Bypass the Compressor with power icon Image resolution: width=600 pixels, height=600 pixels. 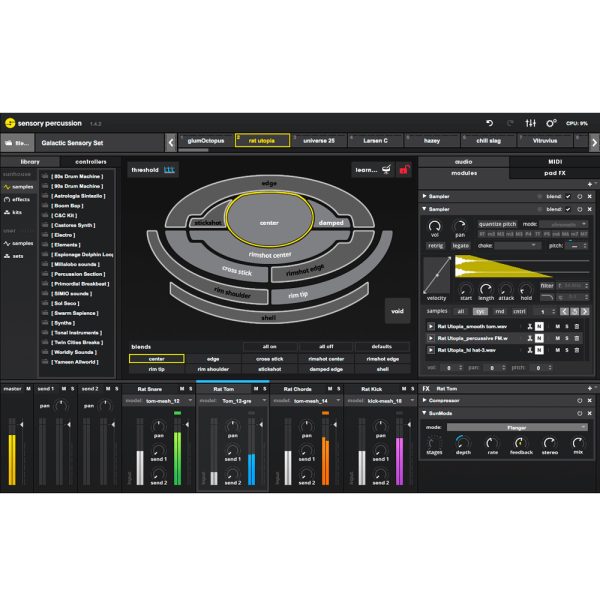click(x=580, y=400)
